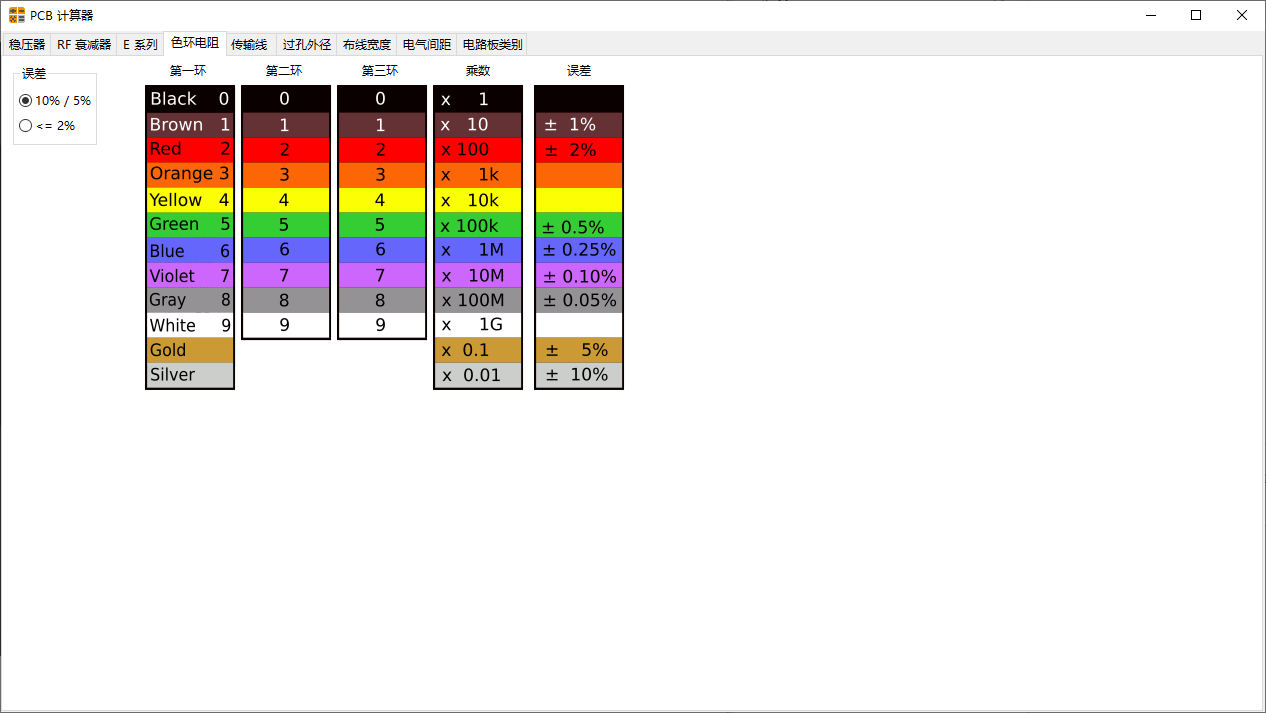The width and height of the screenshot is (1266, 713).
Task: Switch to the 稳压器 tab
Action: [27, 45]
